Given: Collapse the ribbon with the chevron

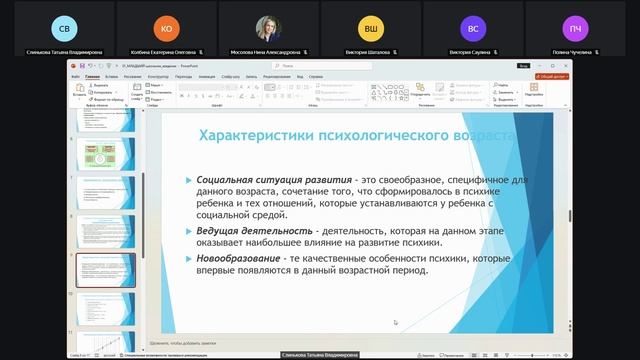Looking at the screenshot, I should pyautogui.click(x=565, y=105).
